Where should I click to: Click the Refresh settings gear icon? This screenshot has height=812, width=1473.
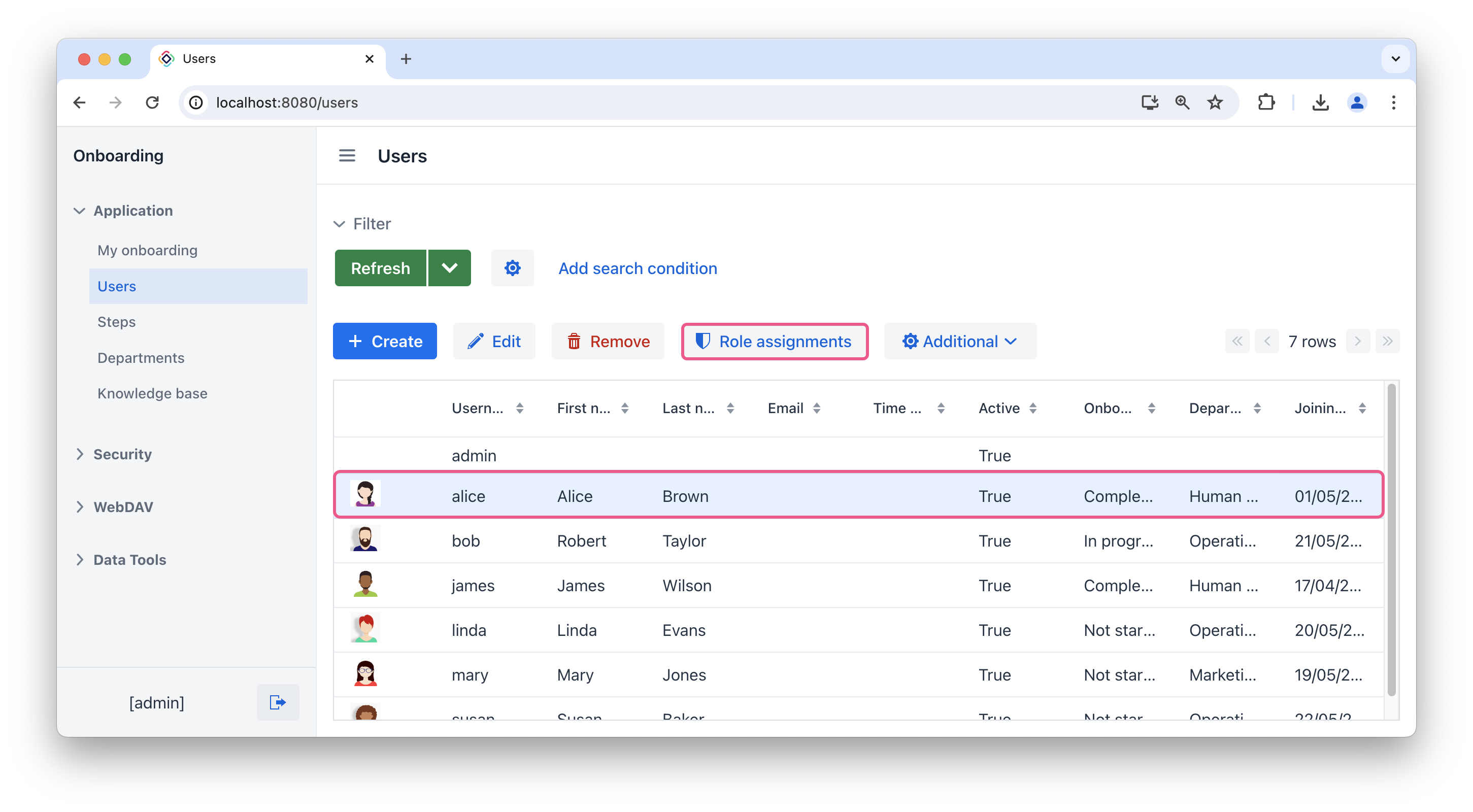[x=512, y=268]
